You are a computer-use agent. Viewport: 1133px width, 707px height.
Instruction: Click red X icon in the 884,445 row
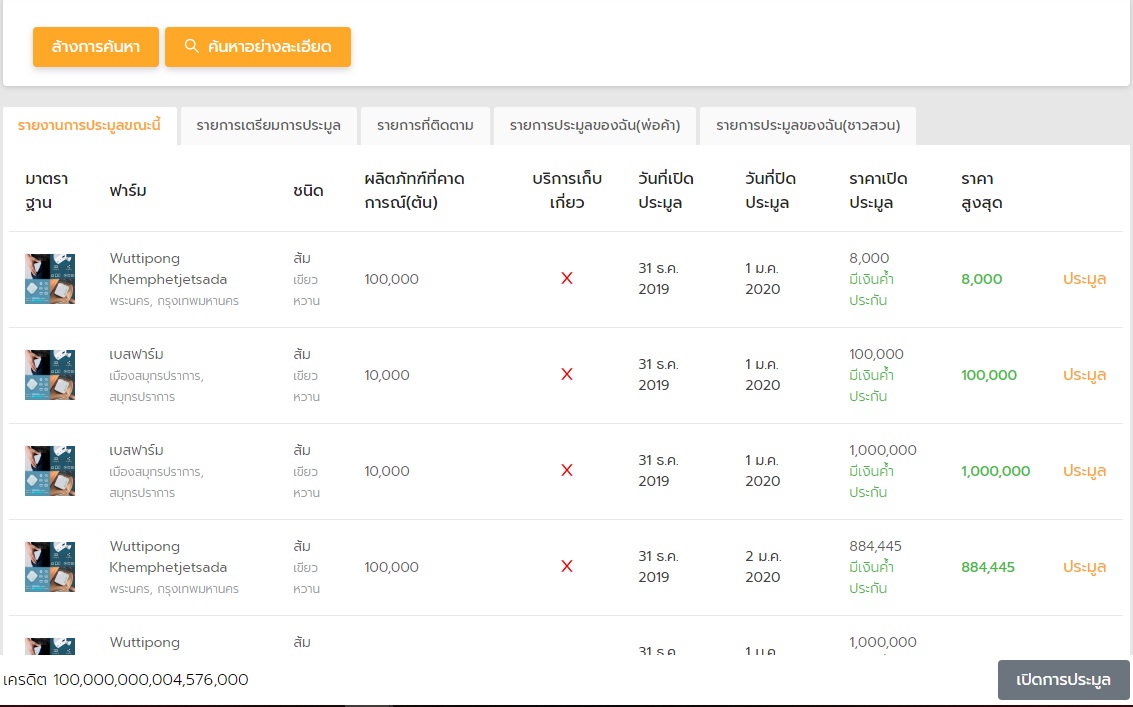pyautogui.click(x=567, y=567)
